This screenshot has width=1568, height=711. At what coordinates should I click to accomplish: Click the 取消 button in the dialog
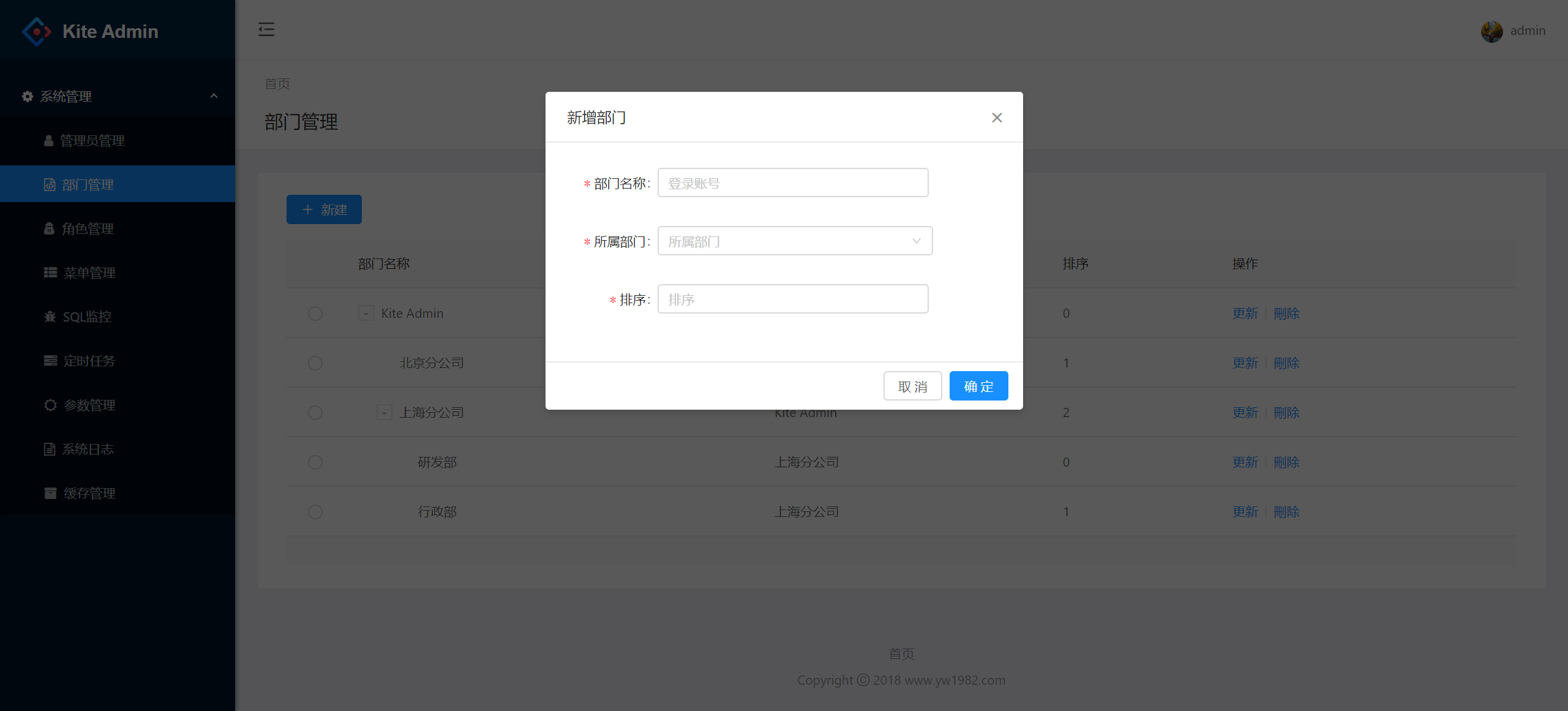pos(912,386)
